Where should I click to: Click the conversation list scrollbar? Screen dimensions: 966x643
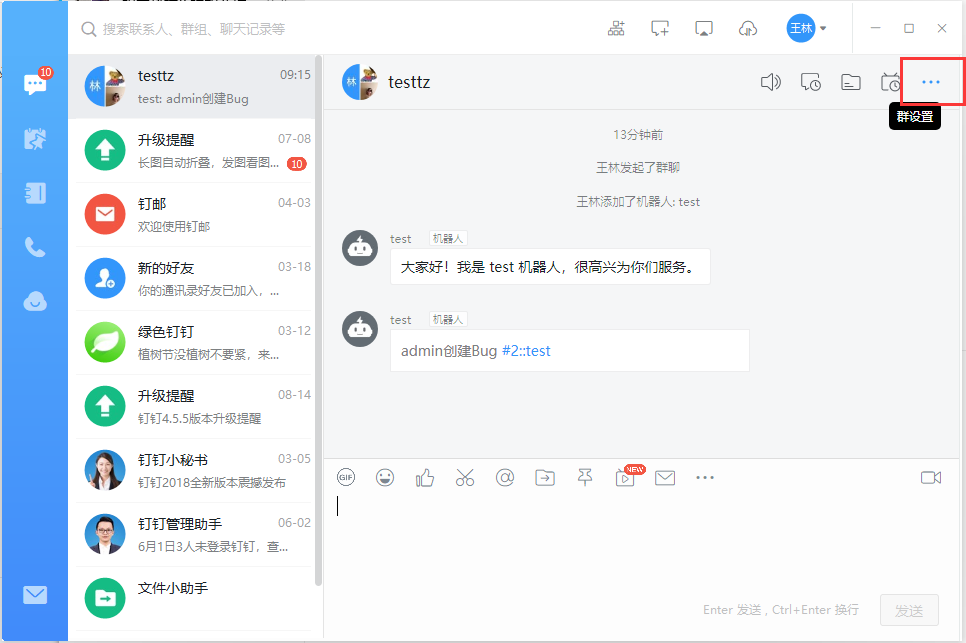tap(319, 320)
